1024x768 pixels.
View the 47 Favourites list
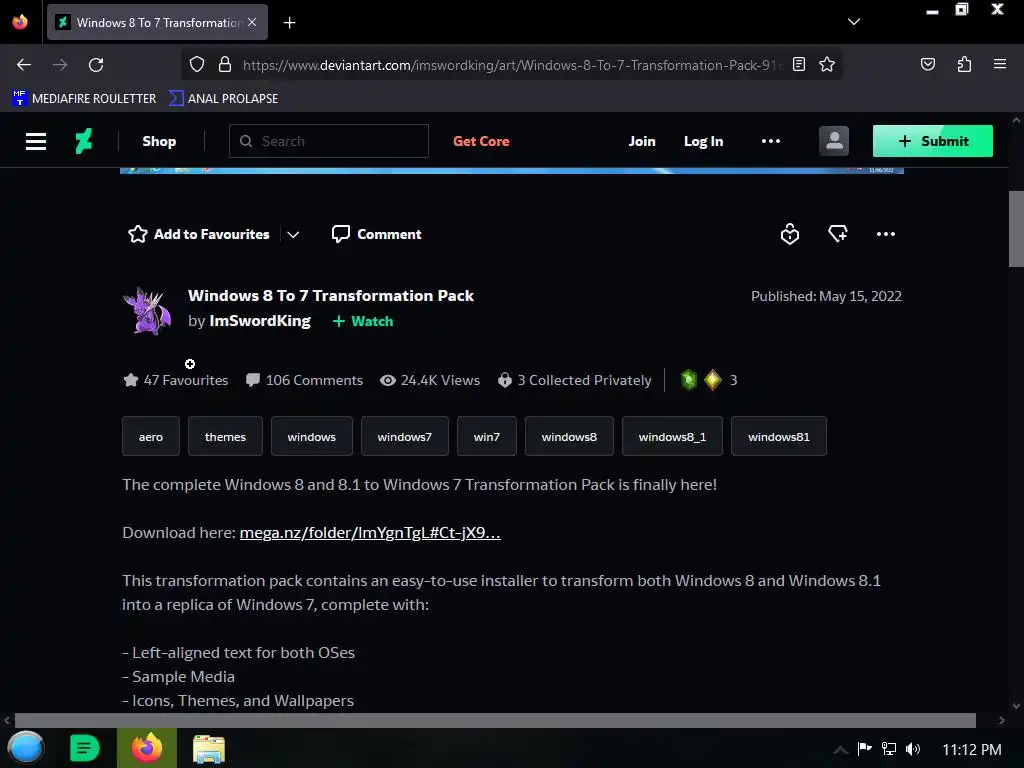[x=176, y=380]
